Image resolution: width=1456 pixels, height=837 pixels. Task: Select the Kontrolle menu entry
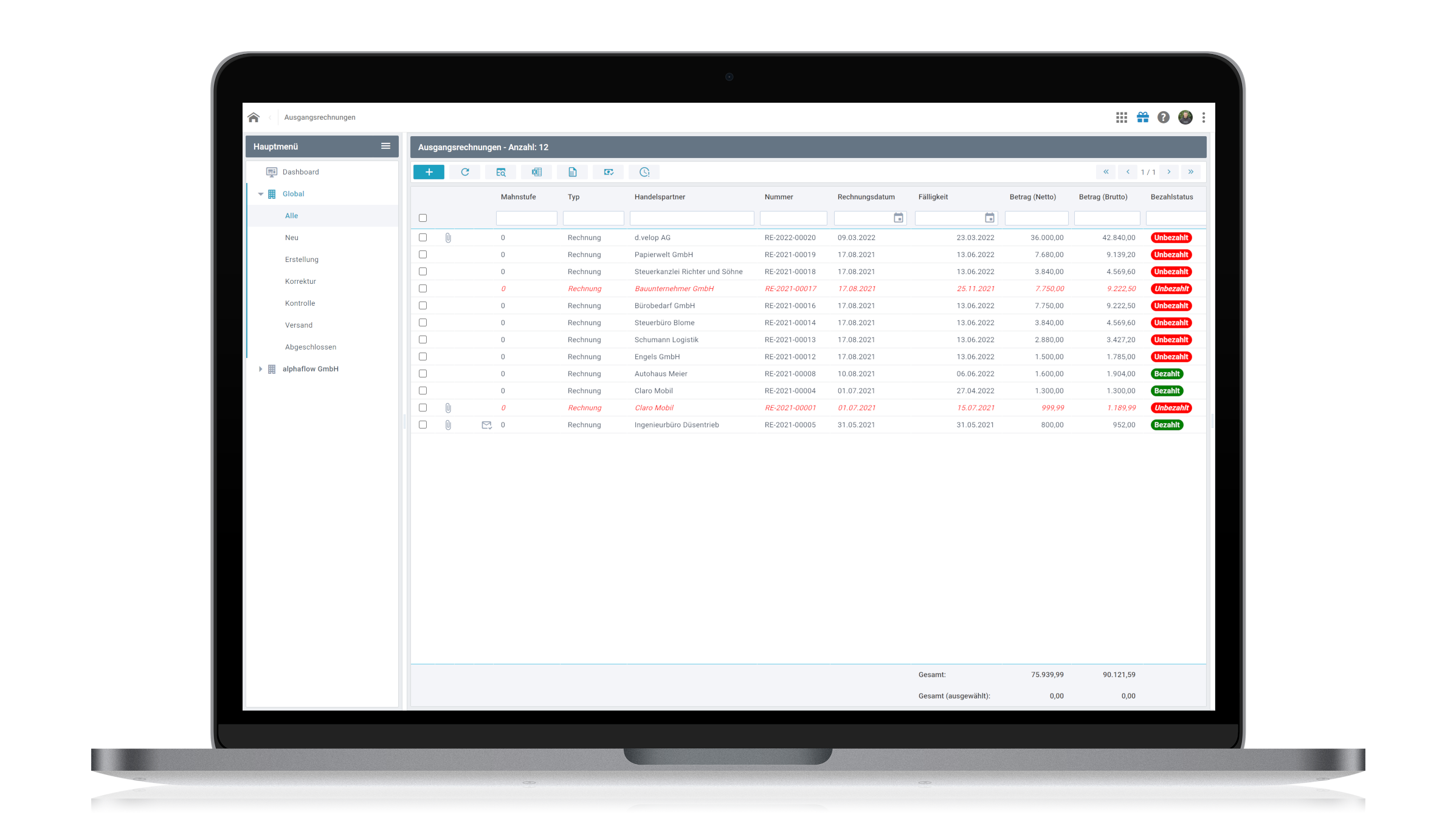point(300,303)
